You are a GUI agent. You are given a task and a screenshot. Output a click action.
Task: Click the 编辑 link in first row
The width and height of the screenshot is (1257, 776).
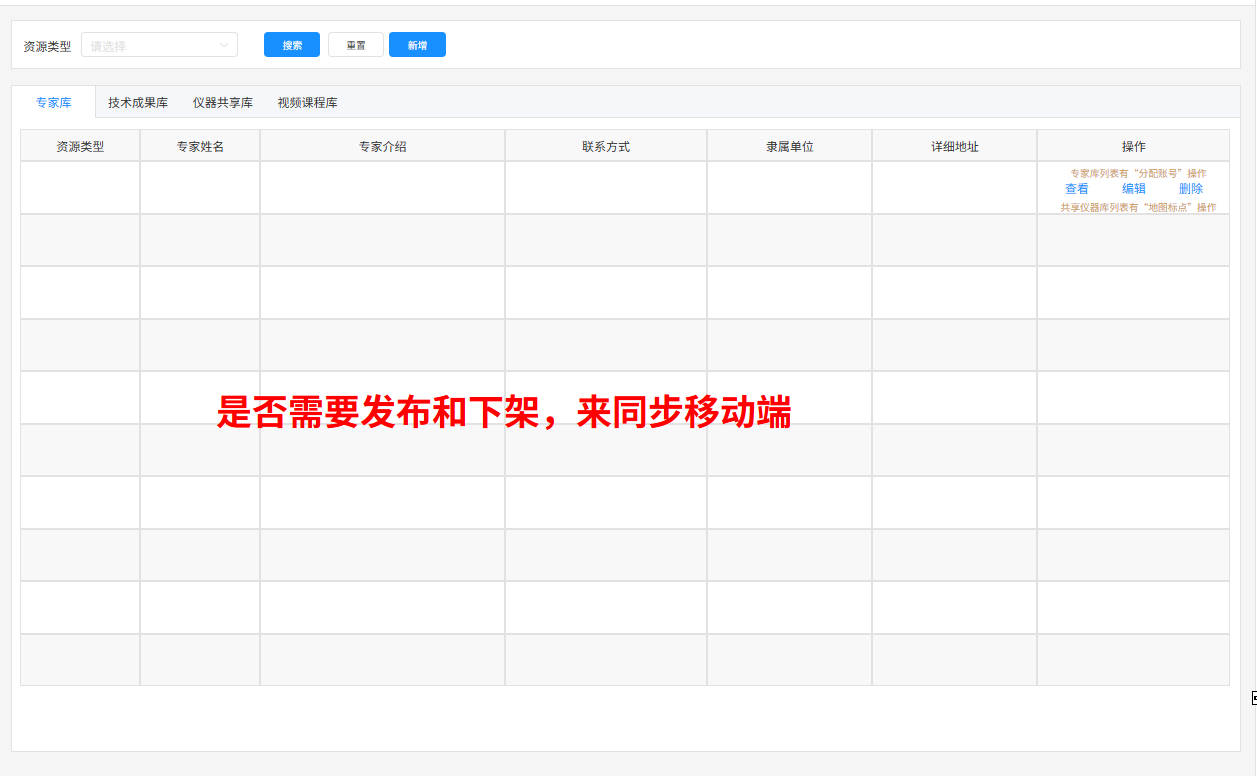(x=1134, y=188)
